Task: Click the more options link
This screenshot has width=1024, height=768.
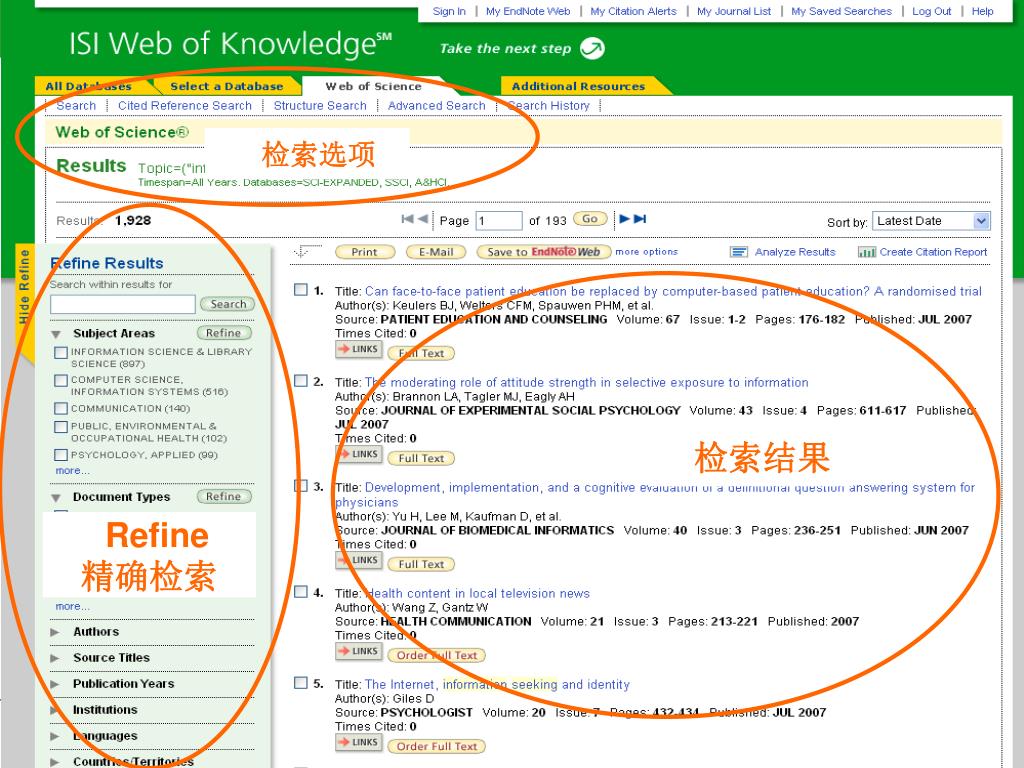Action: (x=647, y=251)
